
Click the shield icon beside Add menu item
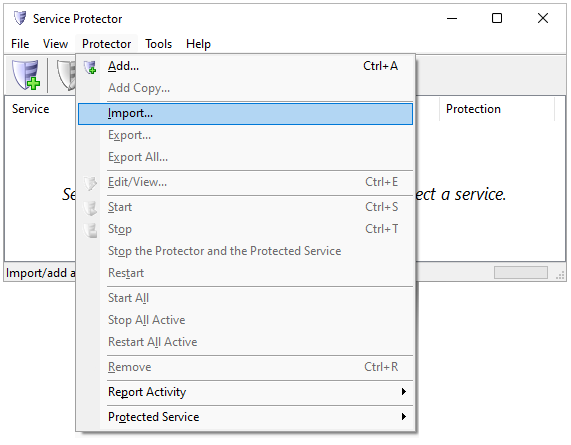(x=90, y=67)
